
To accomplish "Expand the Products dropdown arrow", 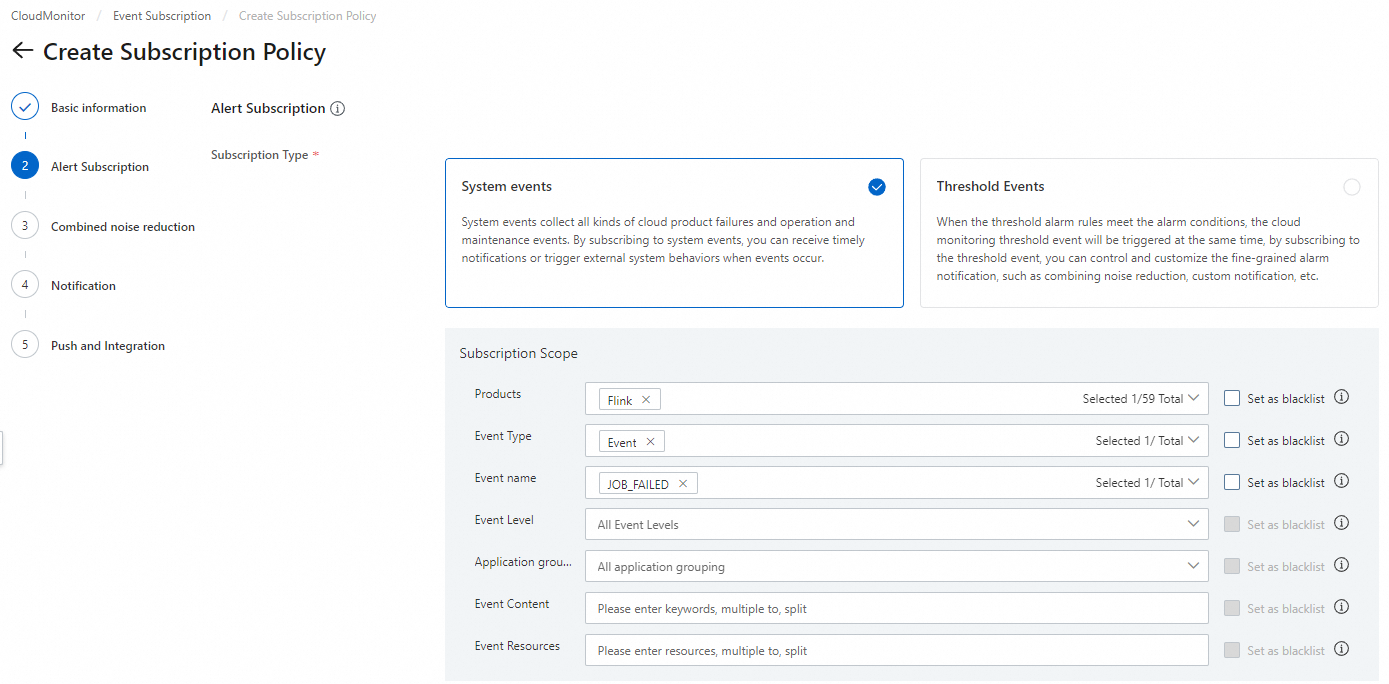I will click(1193, 399).
